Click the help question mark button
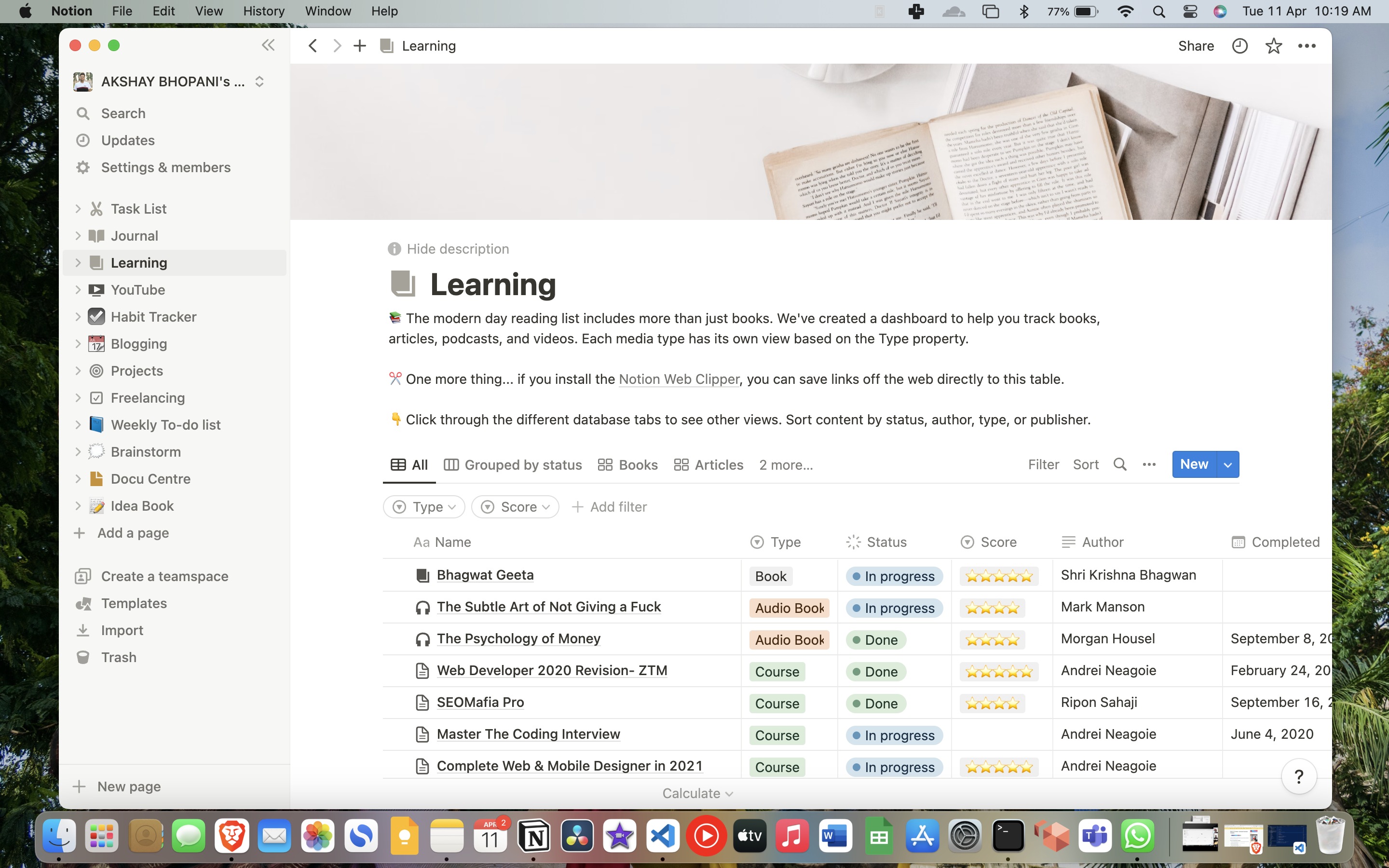 (x=1298, y=777)
